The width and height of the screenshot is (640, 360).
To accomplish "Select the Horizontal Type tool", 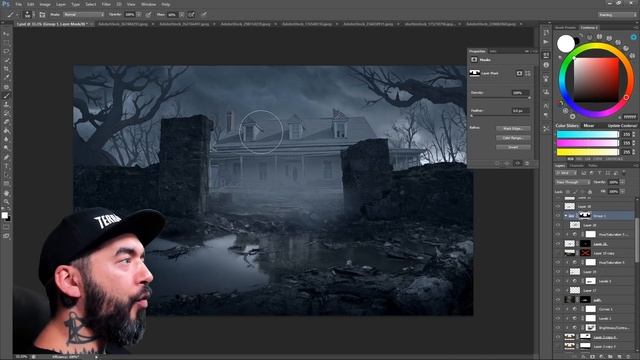I will click(x=6, y=166).
